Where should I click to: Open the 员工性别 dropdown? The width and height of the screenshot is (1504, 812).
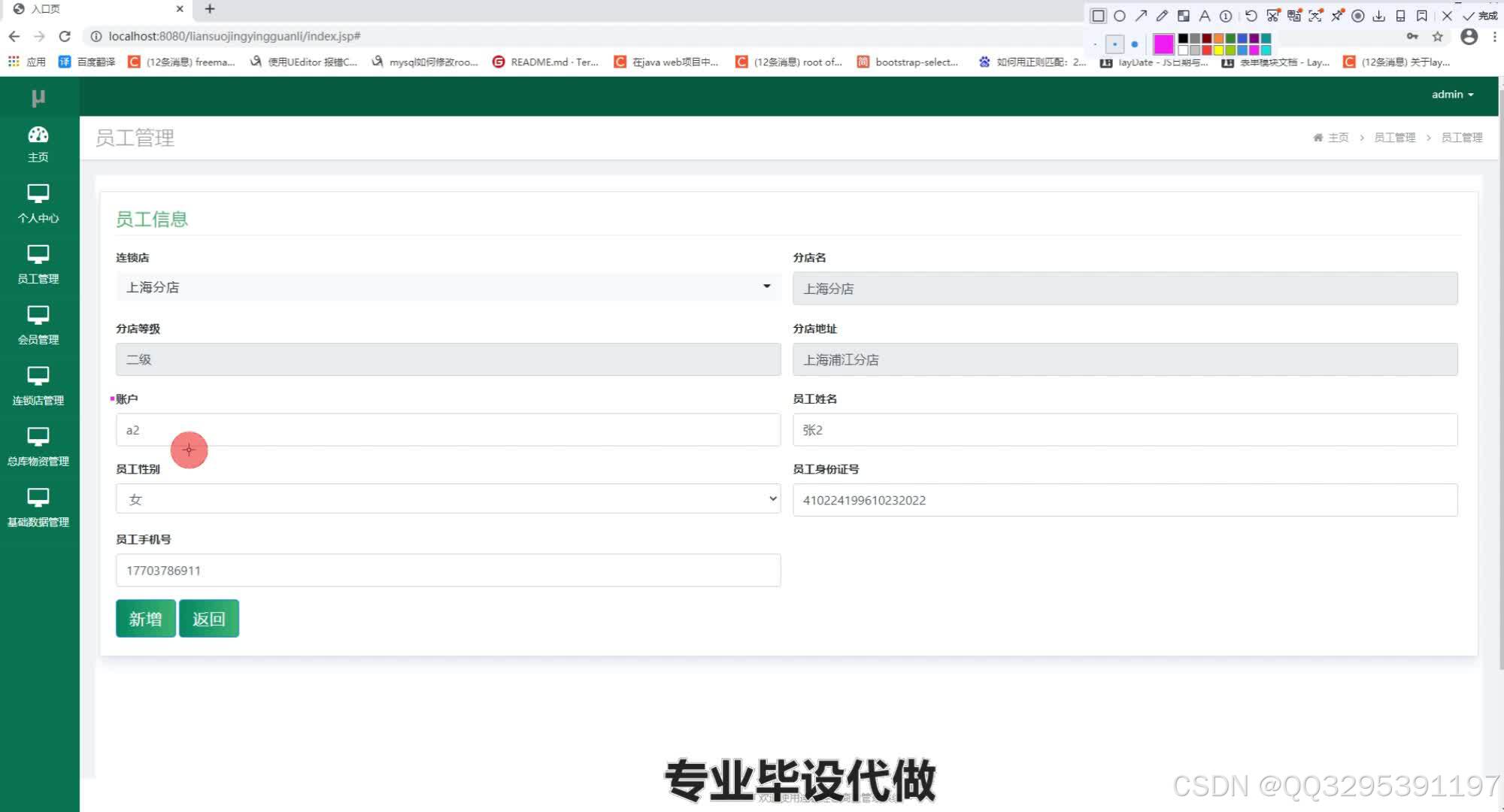coord(448,499)
